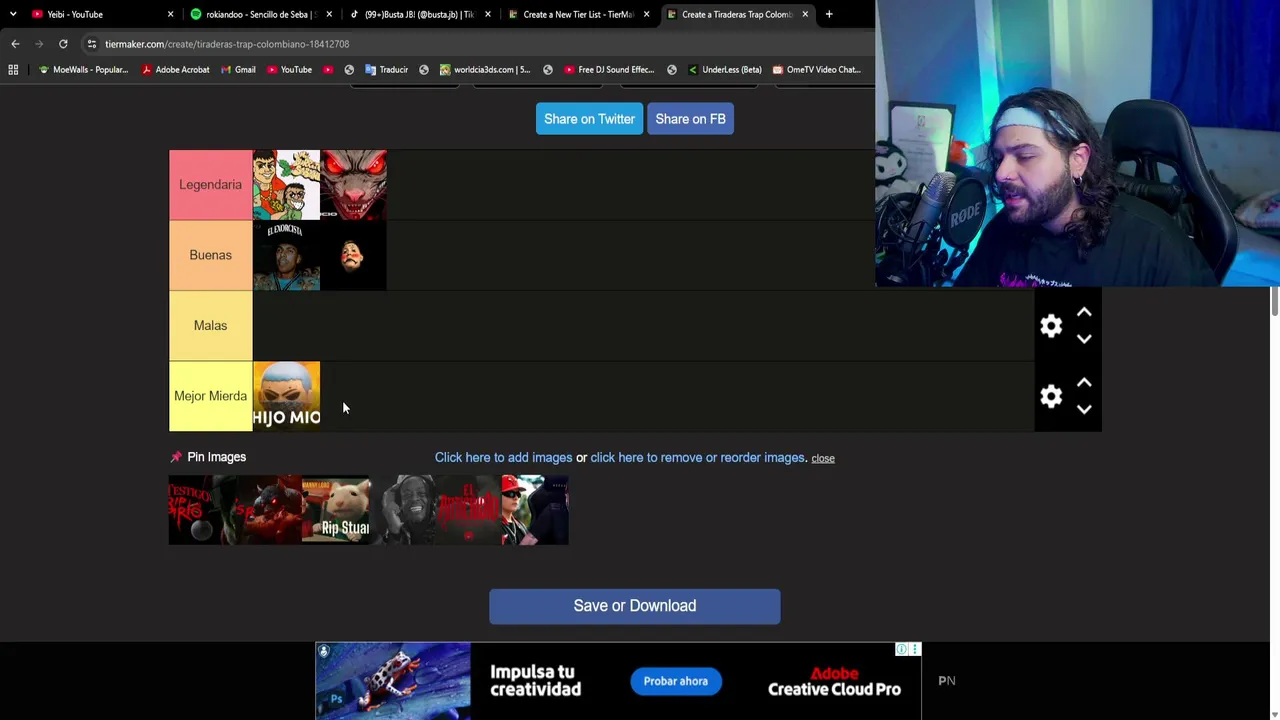Image resolution: width=1280 pixels, height=720 pixels.
Task: Move the Mejor Mierda row down
Action: point(1084,409)
